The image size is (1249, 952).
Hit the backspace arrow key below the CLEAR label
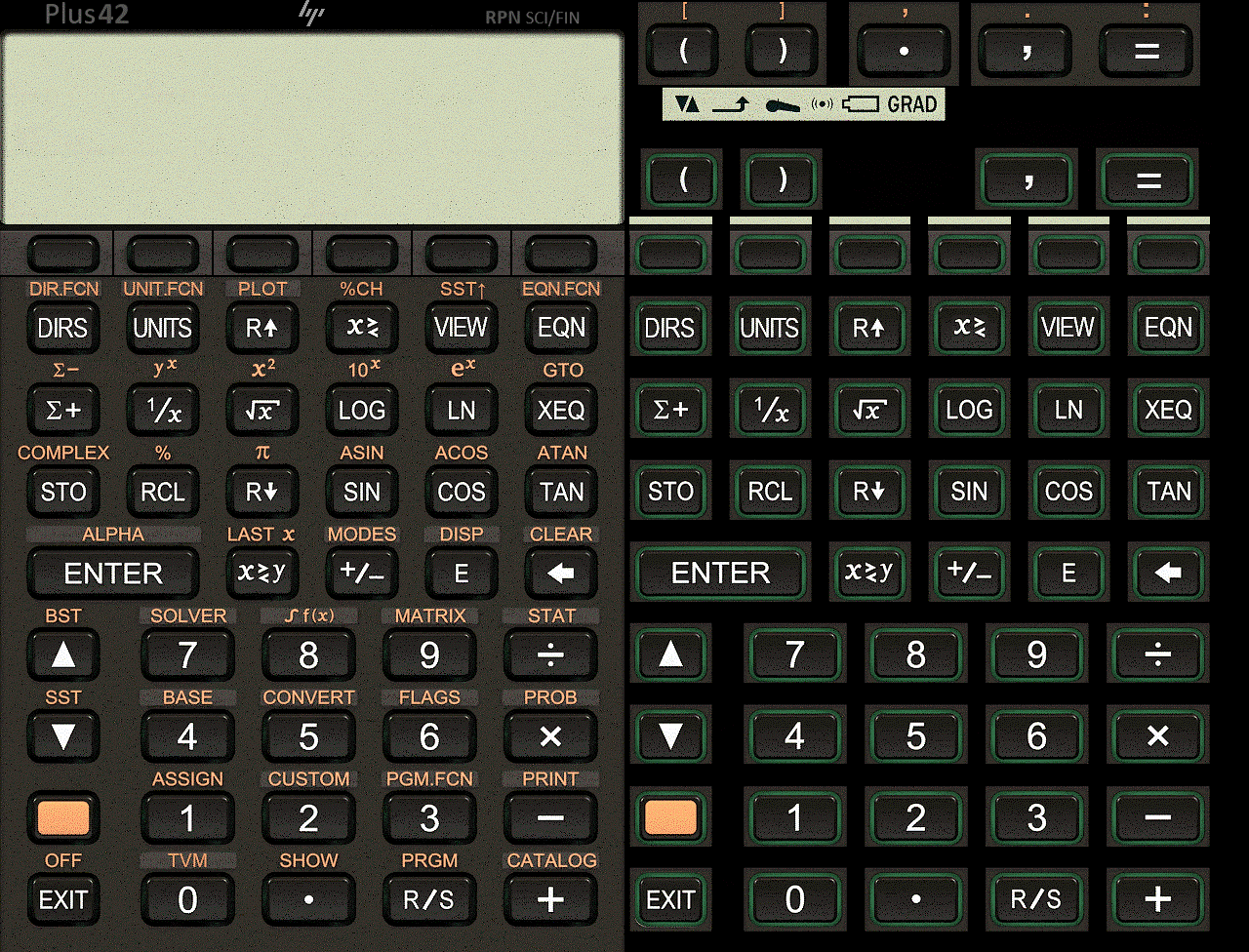click(561, 573)
